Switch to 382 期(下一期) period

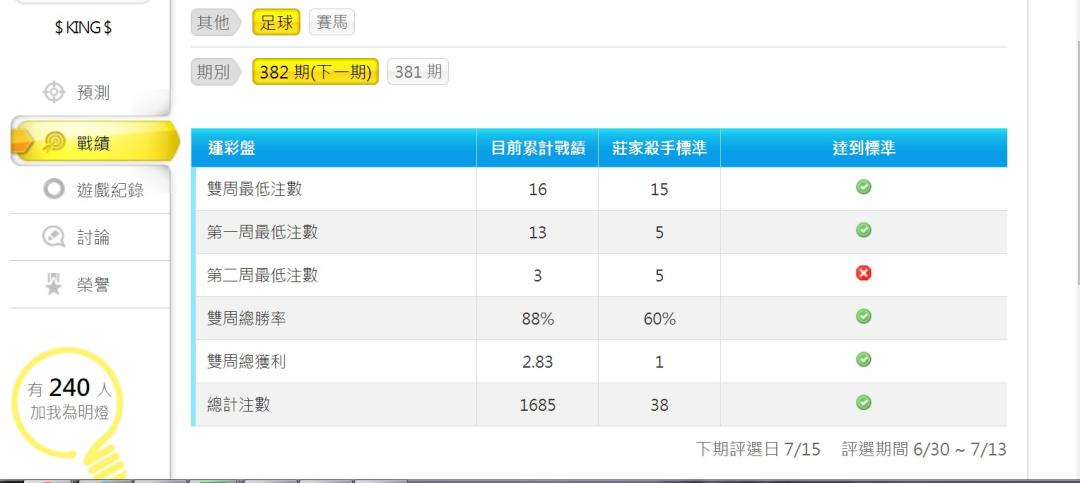click(x=315, y=72)
